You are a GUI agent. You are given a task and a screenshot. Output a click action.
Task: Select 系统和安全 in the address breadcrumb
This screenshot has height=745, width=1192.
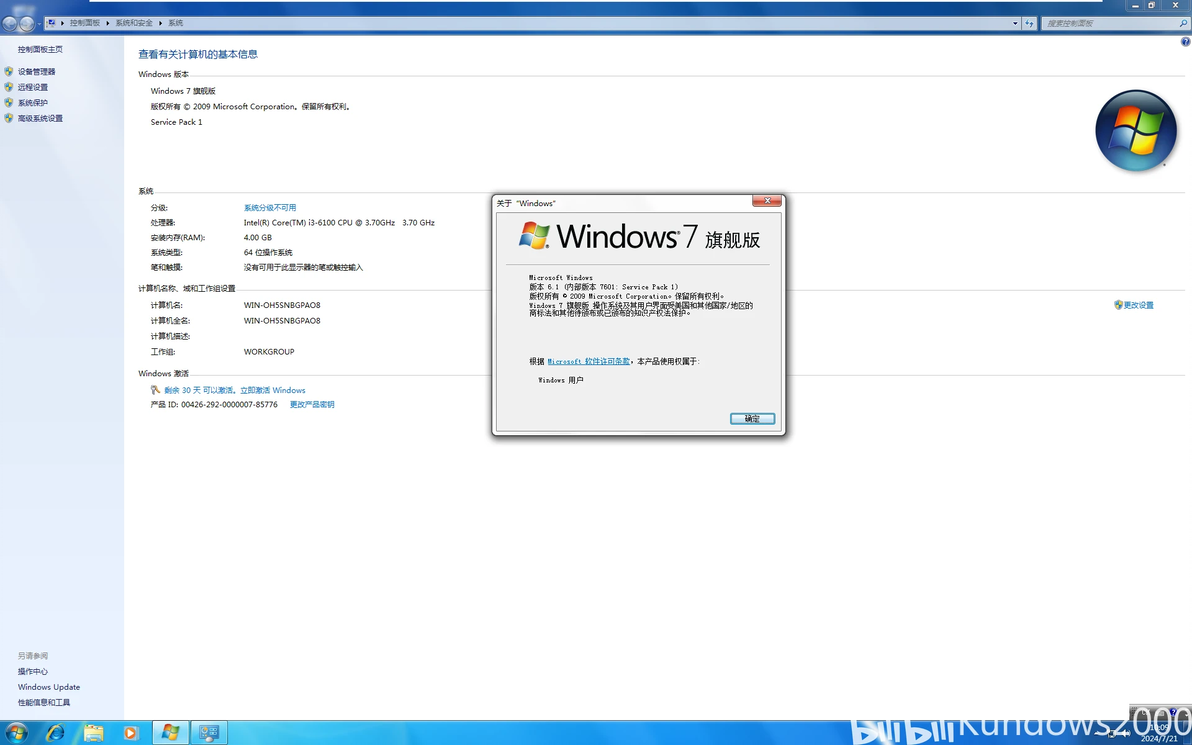pos(134,23)
